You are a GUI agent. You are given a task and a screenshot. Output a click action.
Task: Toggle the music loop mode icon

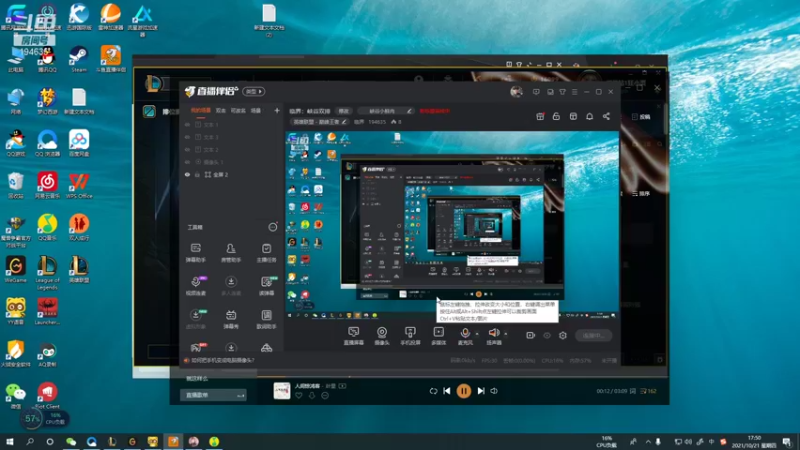[433, 391]
